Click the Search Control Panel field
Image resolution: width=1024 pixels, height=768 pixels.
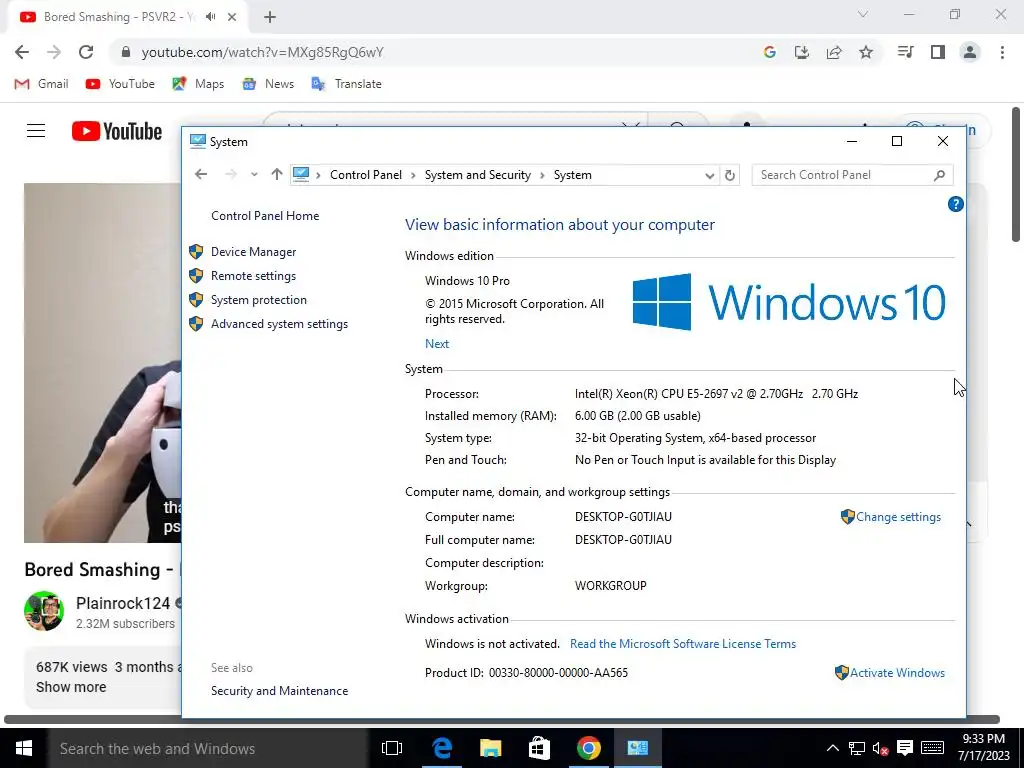pos(842,175)
